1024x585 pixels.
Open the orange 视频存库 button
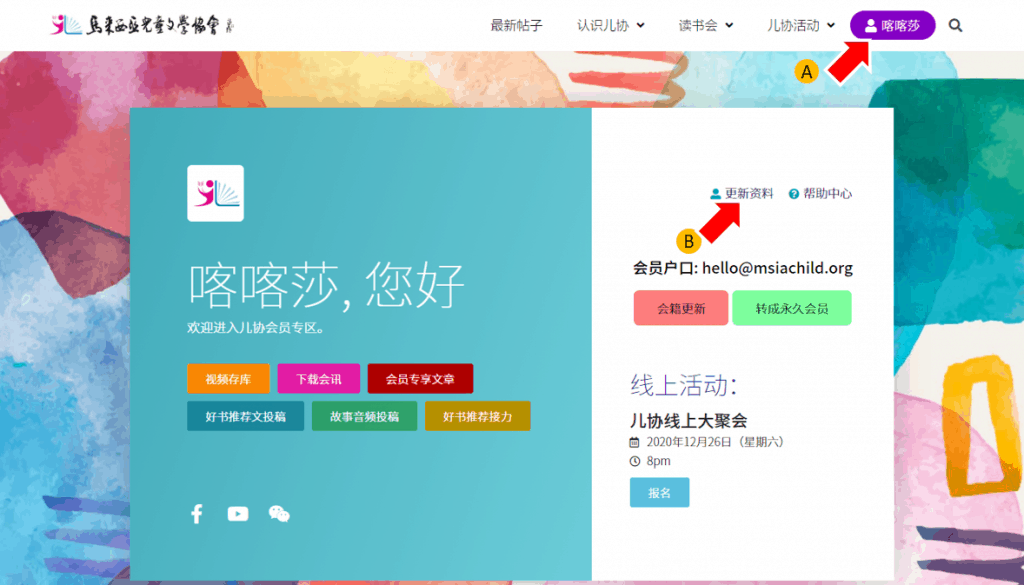click(x=228, y=379)
